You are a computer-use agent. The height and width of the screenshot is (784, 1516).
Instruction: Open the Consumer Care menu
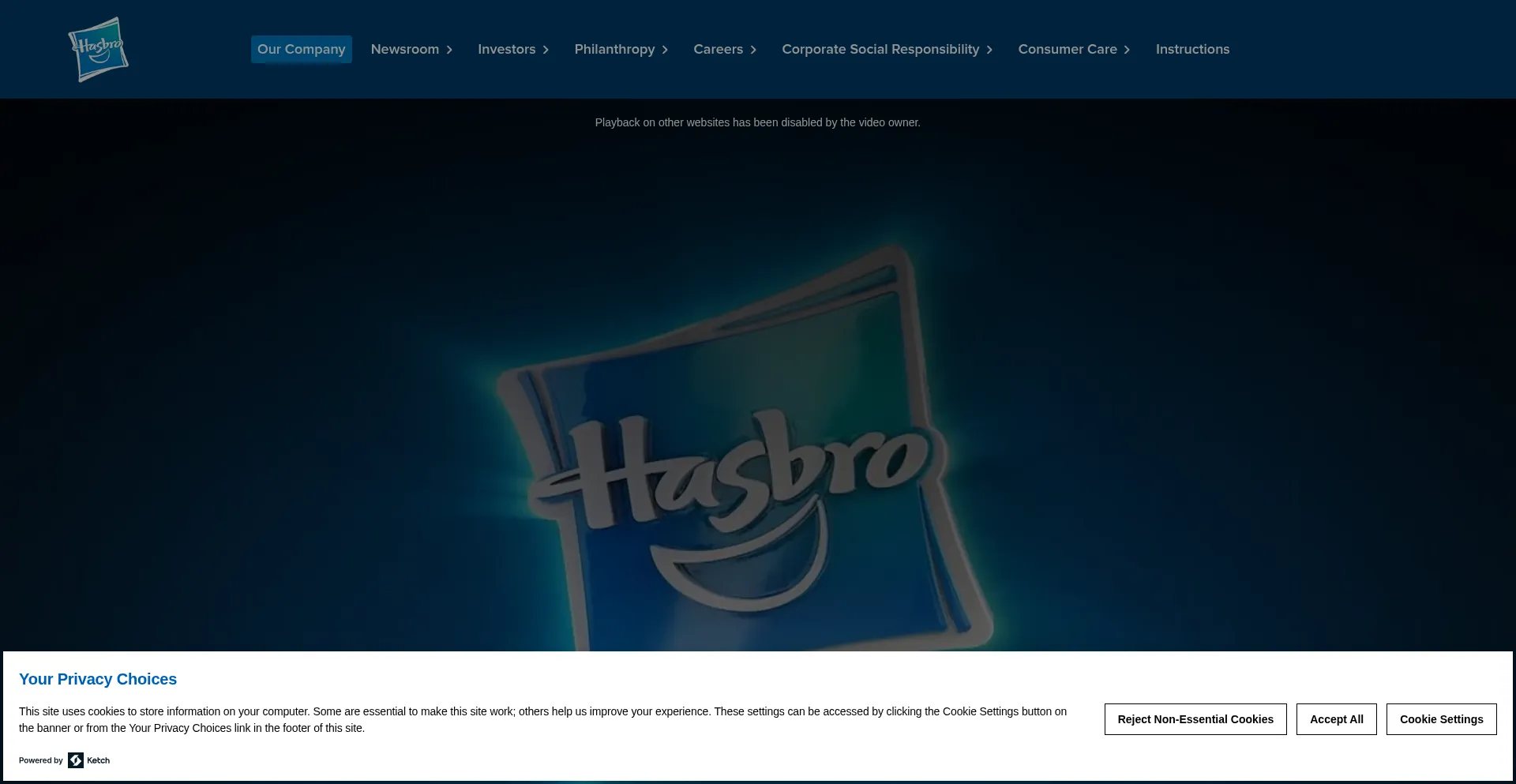1068,49
